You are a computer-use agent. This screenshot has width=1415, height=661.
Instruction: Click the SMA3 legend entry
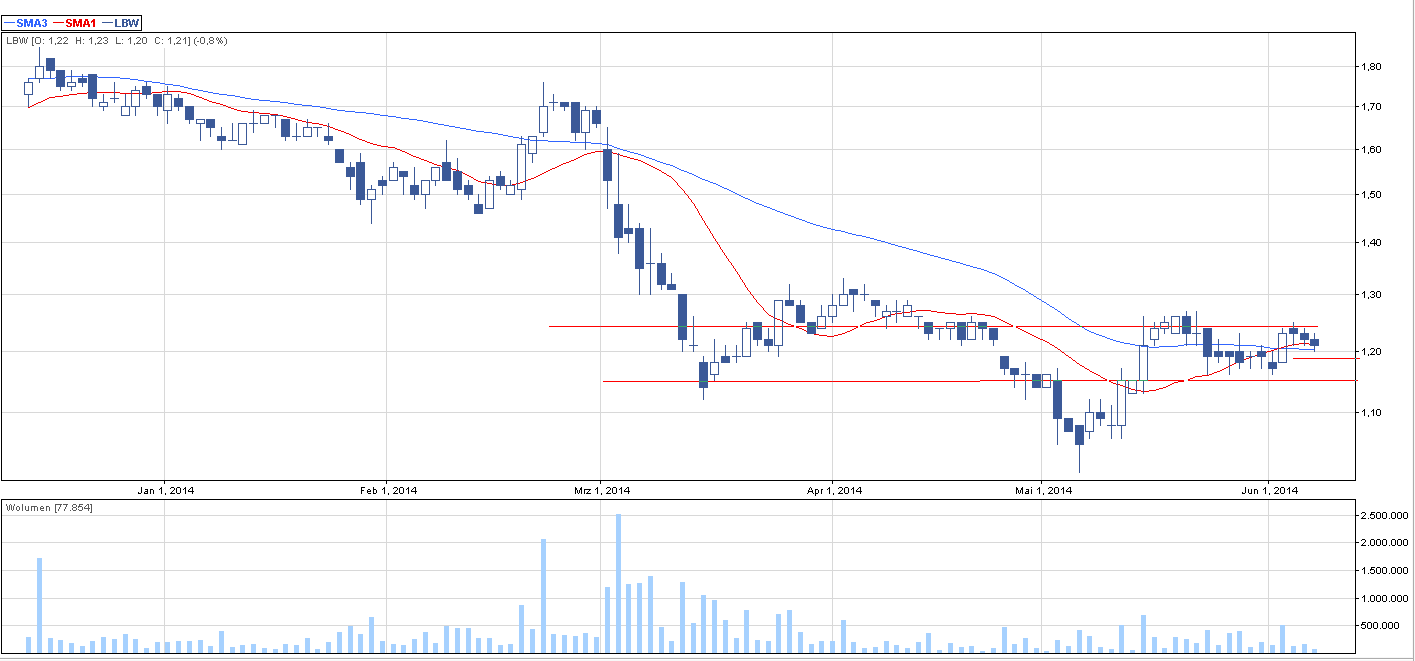(x=28, y=22)
